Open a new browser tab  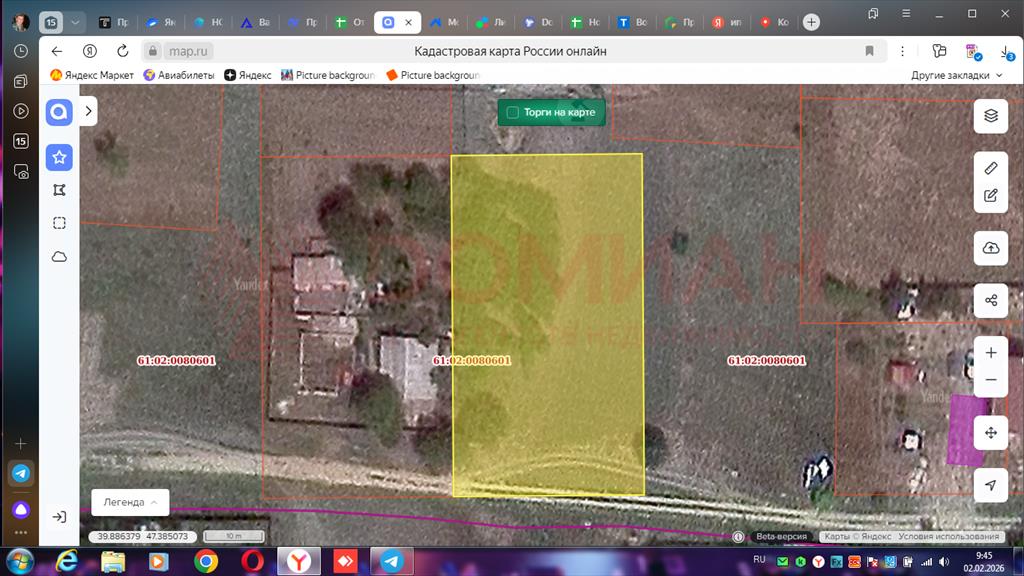tap(811, 22)
